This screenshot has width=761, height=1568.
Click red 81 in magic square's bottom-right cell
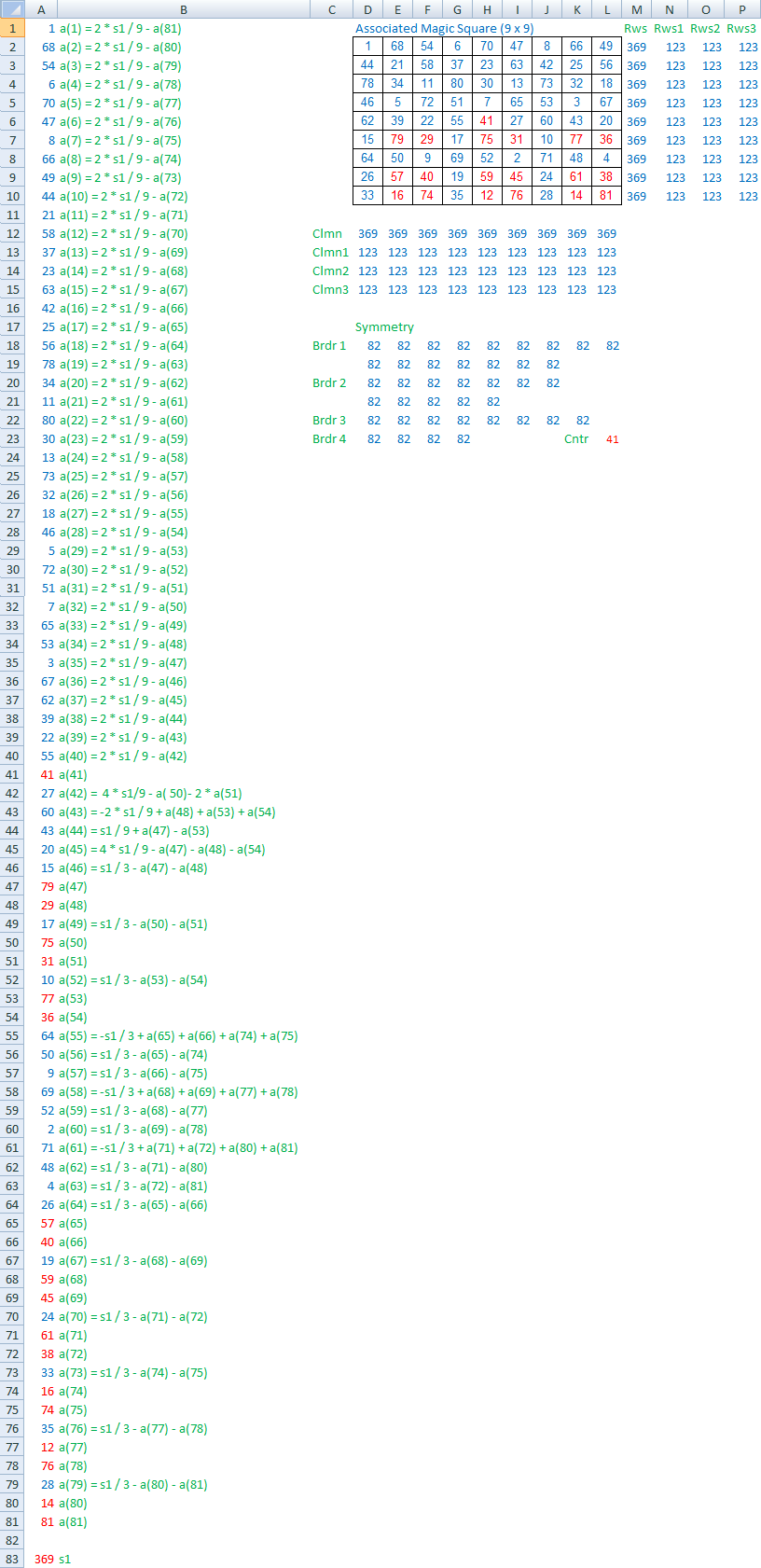point(606,195)
